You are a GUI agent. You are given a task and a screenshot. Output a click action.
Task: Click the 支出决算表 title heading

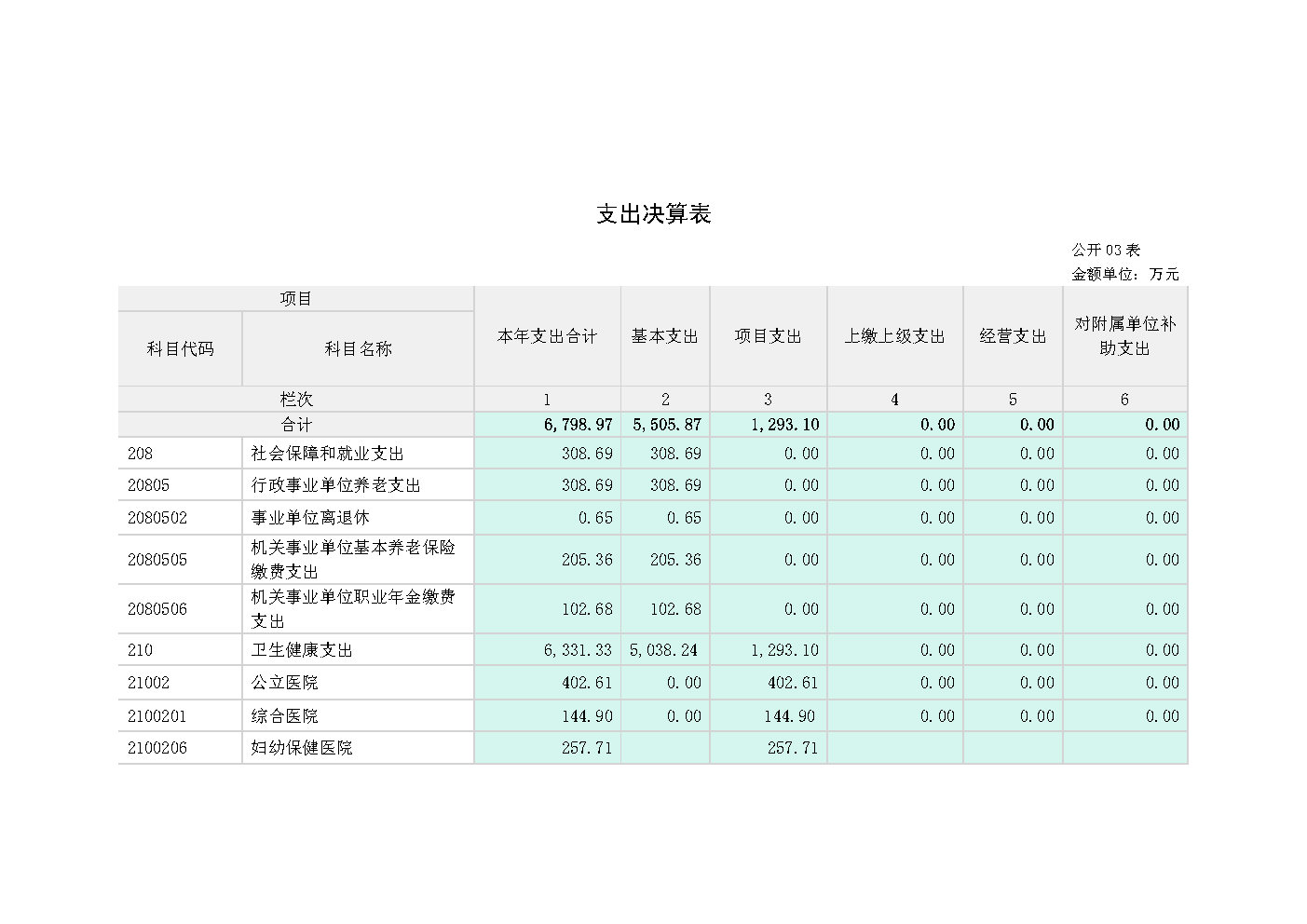(653, 214)
